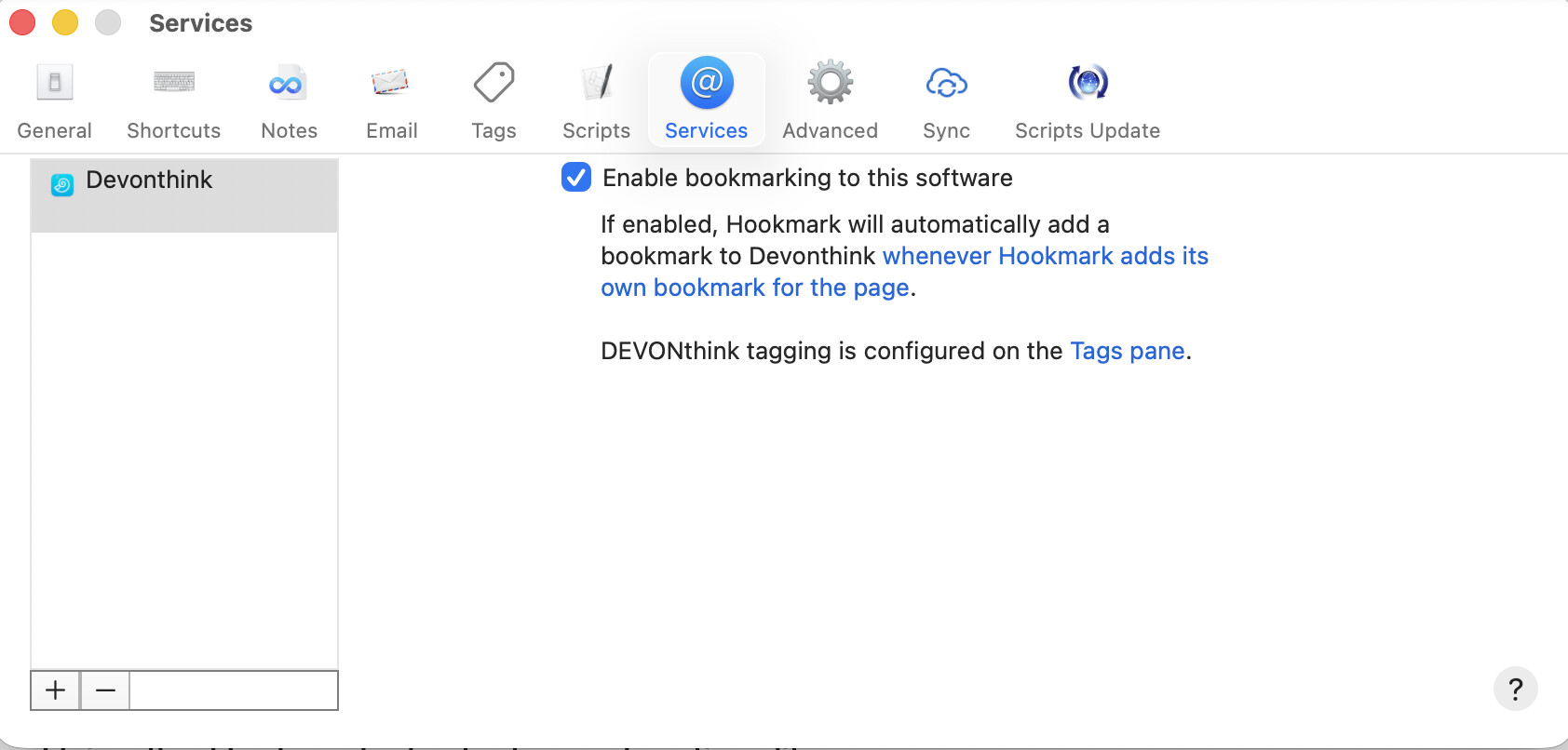Remove selected service with minus button

(105, 690)
